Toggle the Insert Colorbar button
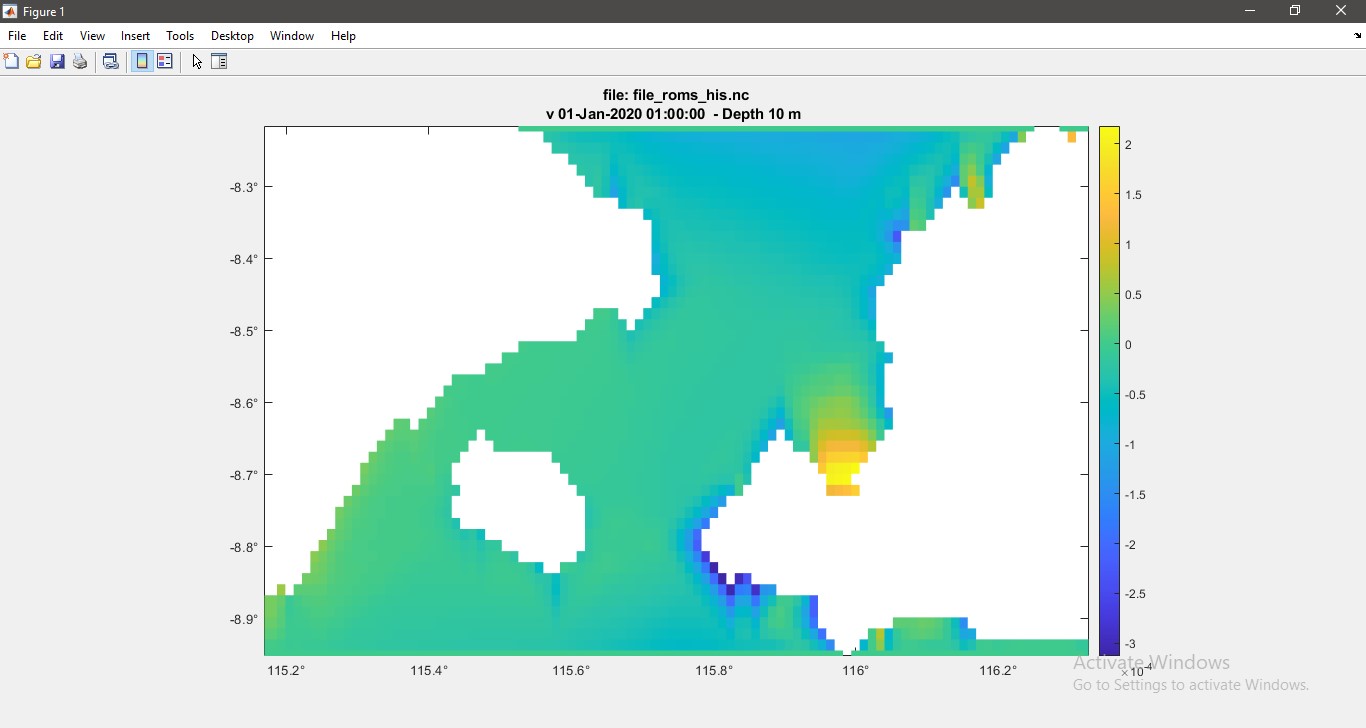This screenshot has height=728, width=1366. tap(142, 62)
